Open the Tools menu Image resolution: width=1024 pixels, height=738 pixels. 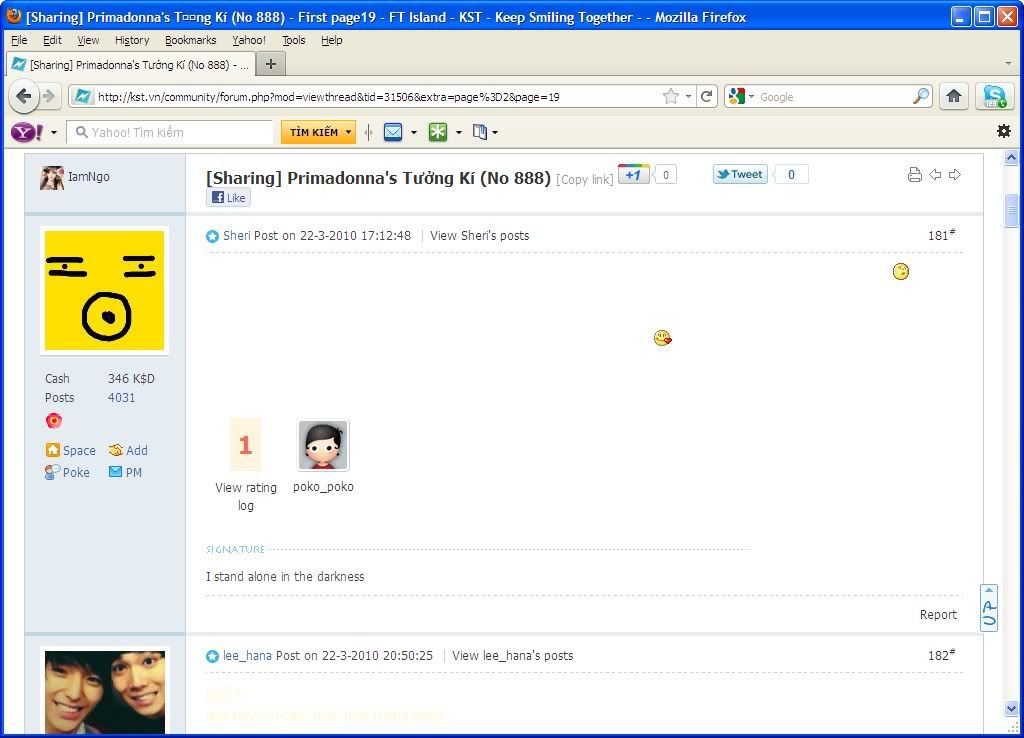click(x=293, y=40)
